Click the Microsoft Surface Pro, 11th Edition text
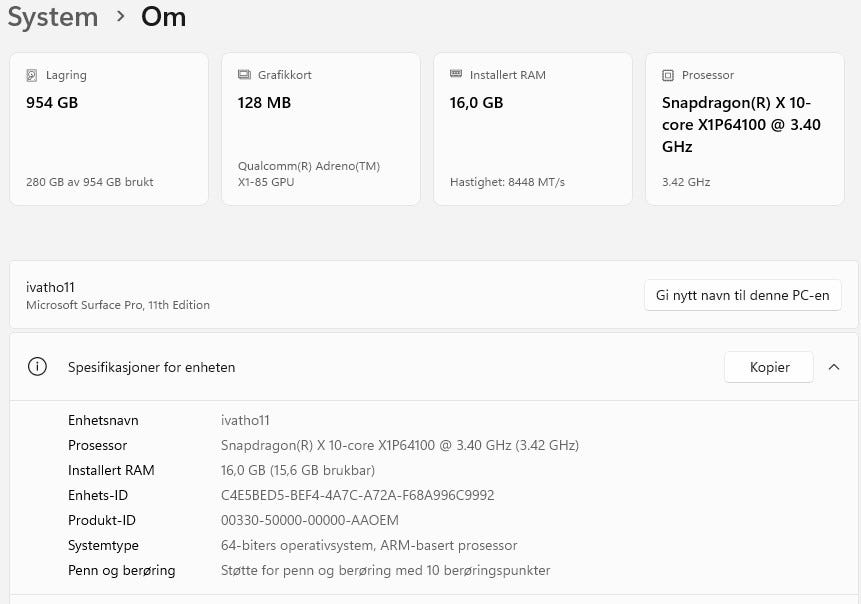Screen dimensions: 861x604 tap(118, 305)
